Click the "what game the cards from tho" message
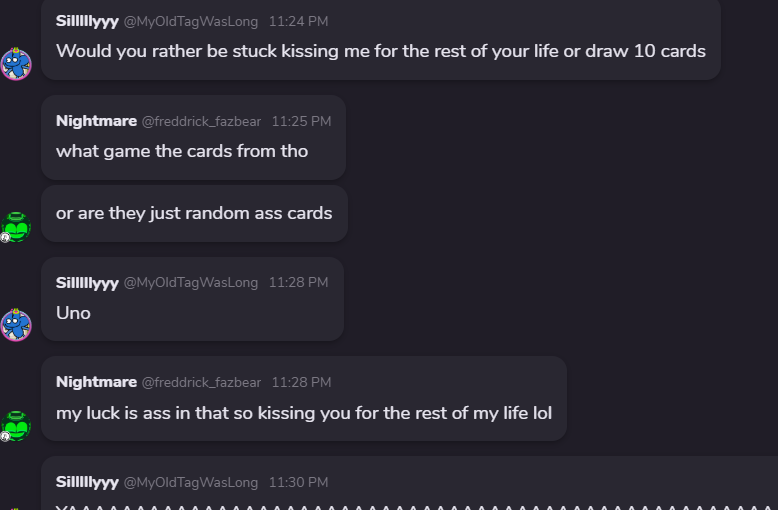 [182, 151]
